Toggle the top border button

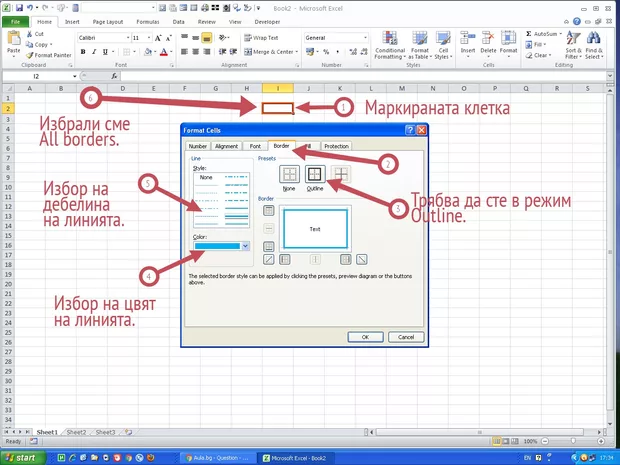coord(268,209)
